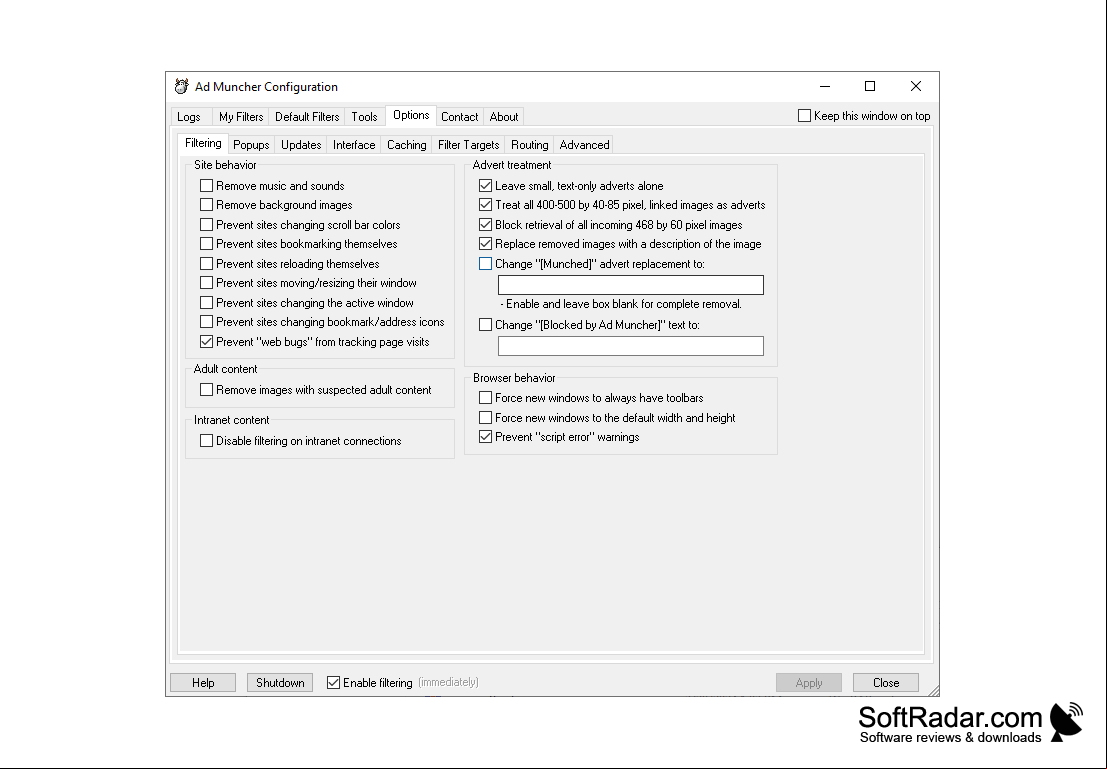This screenshot has height=769, width=1107.
Task: Click the Shutdown button
Action: click(x=280, y=683)
